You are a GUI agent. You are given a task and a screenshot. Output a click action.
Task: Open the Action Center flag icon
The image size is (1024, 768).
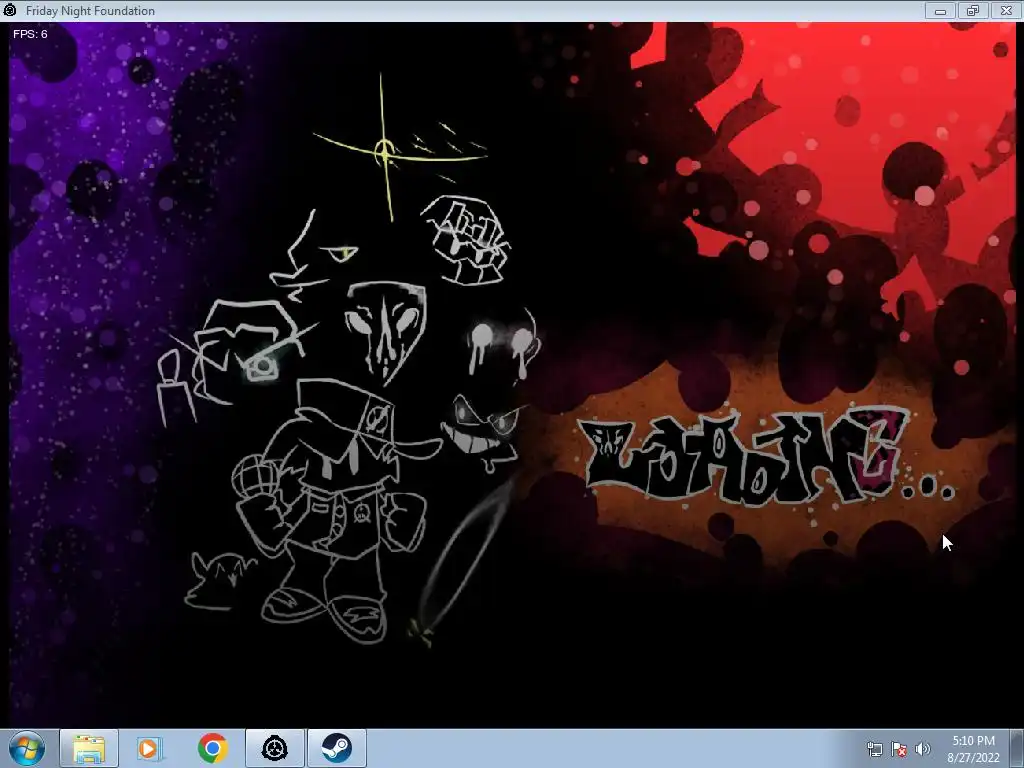[x=899, y=749]
